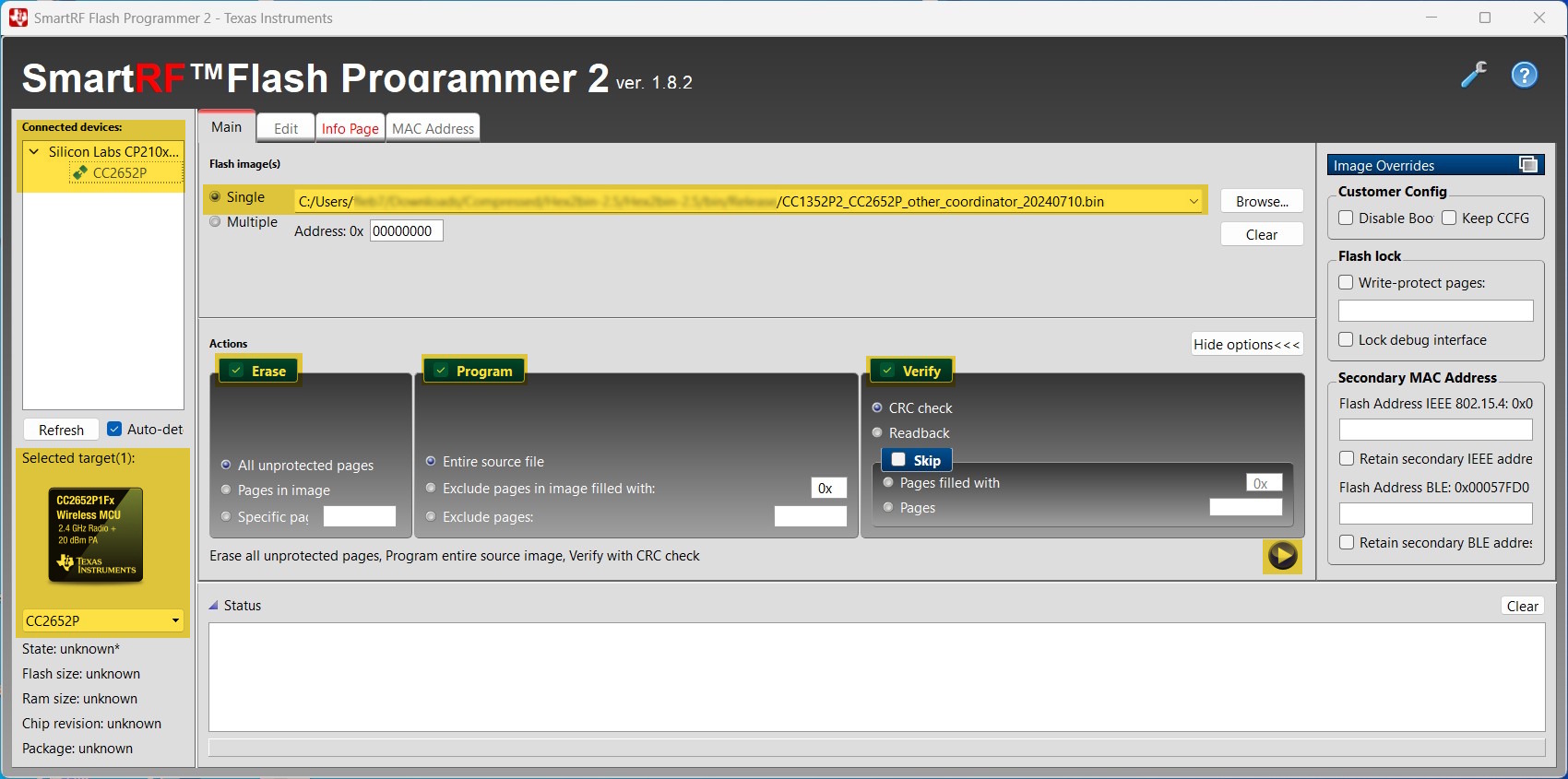Enable the Skip checkbox
The width and height of the screenshot is (1568, 779).
click(x=898, y=460)
